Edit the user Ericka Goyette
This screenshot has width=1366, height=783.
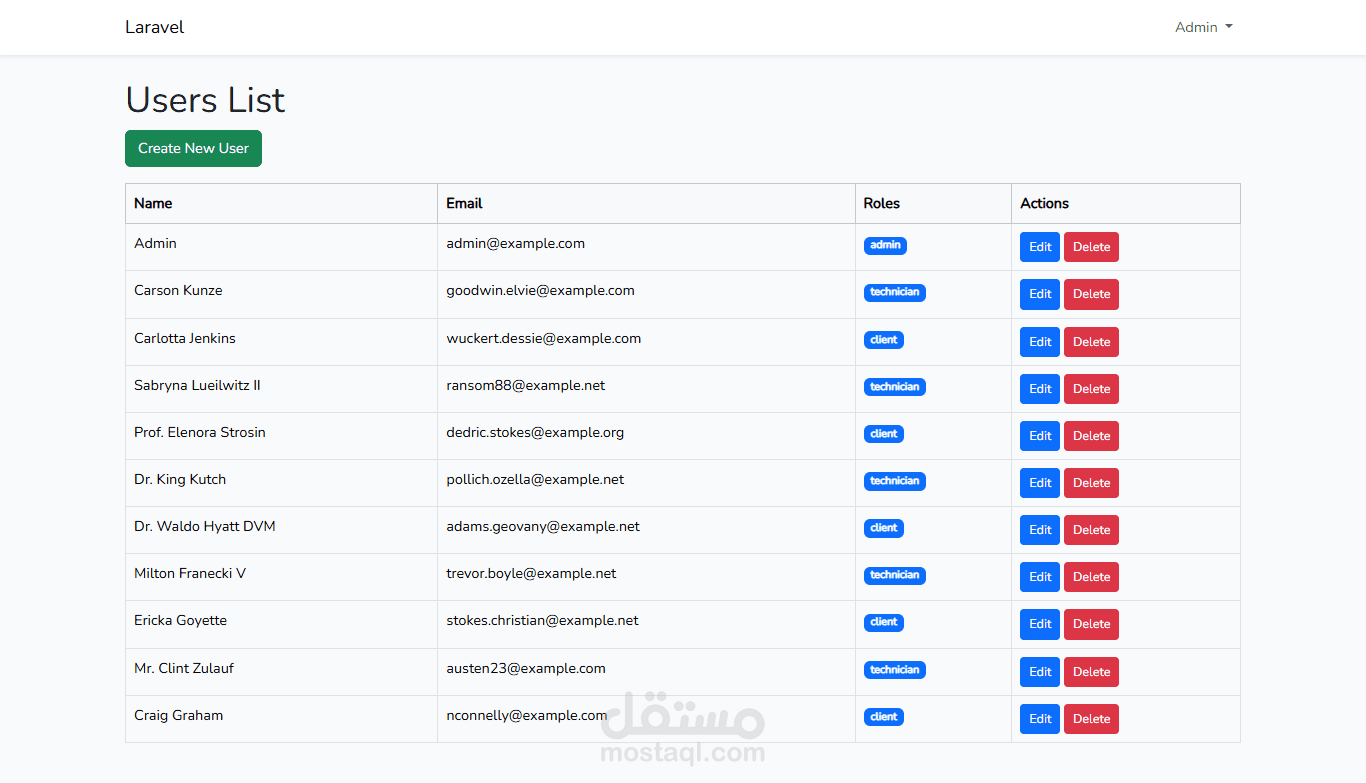(1039, 624)
